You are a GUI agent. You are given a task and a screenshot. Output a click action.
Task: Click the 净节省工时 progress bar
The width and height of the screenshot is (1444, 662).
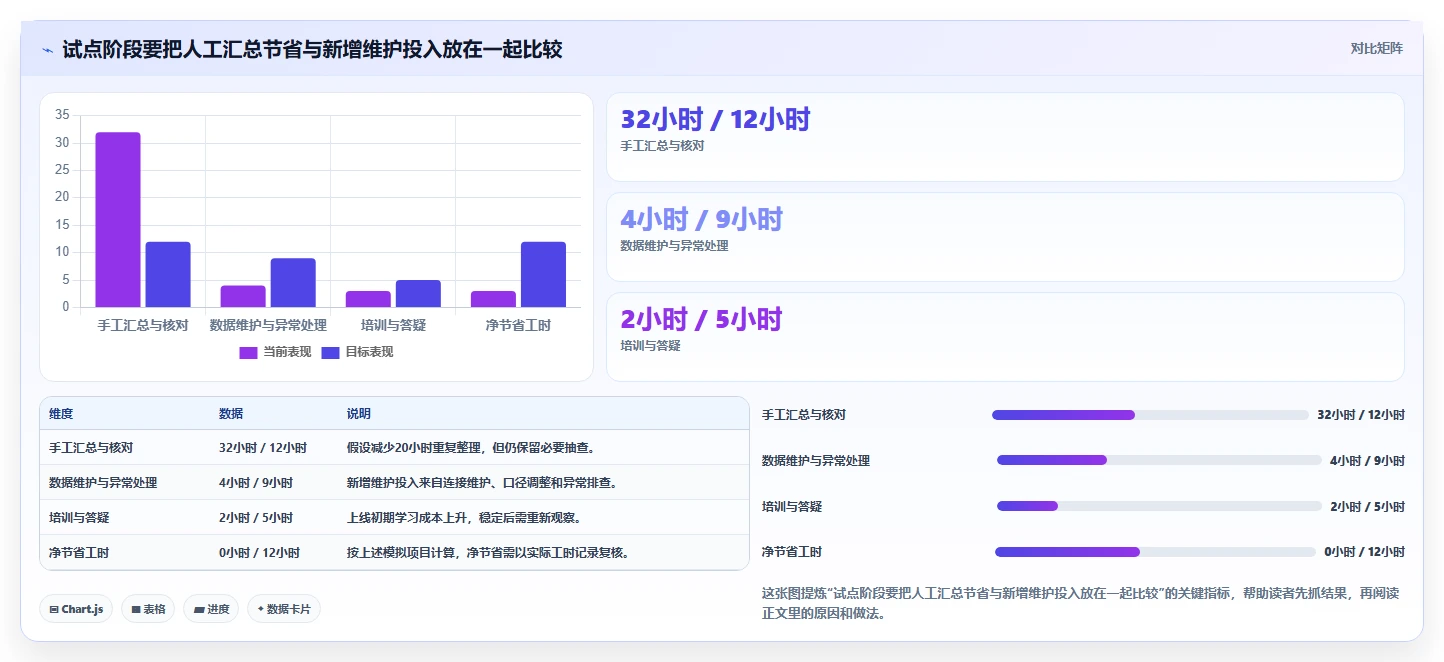[x=1155, y=552]
